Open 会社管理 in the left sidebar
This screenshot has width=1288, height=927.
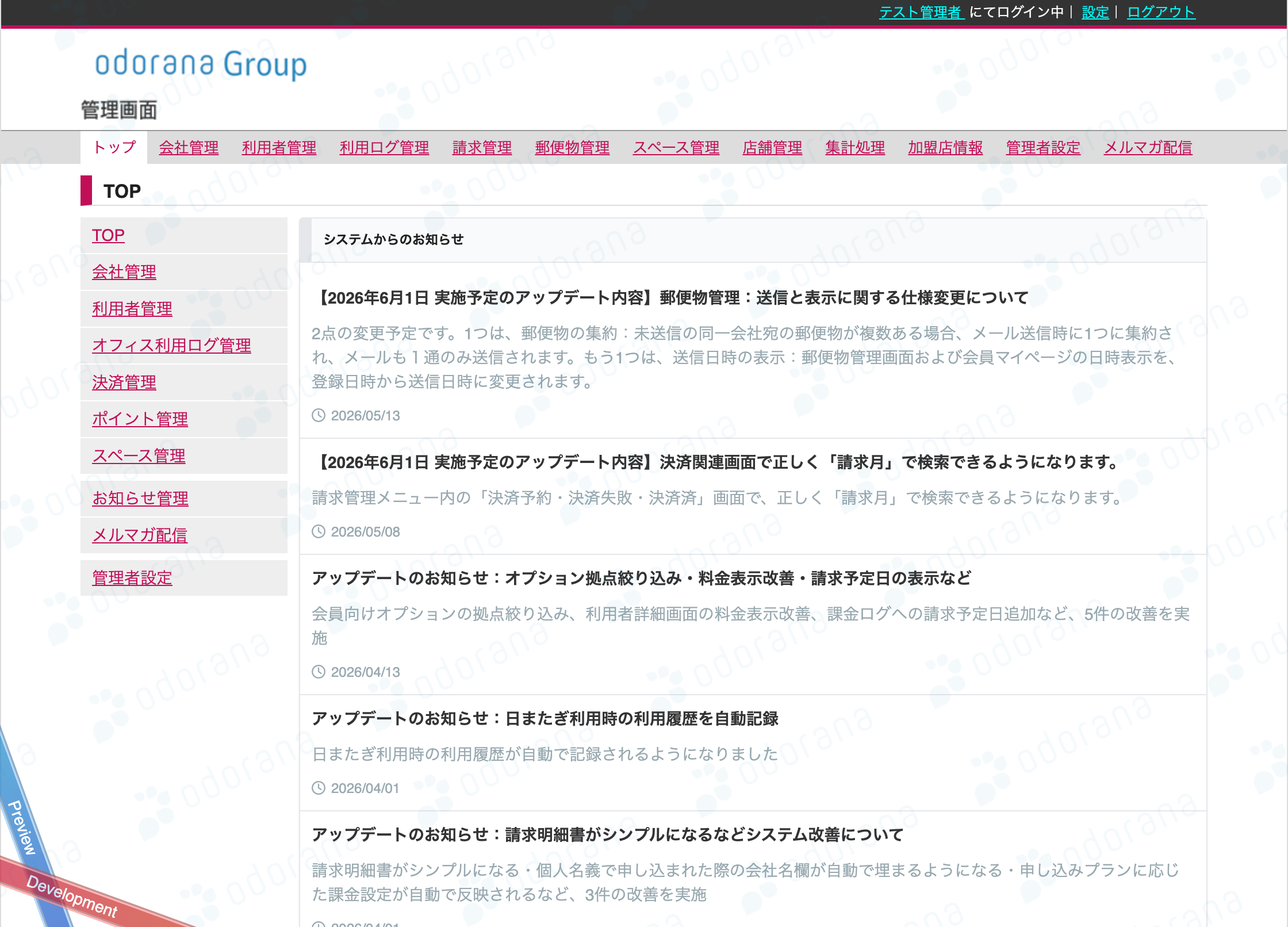pos(124,272)
